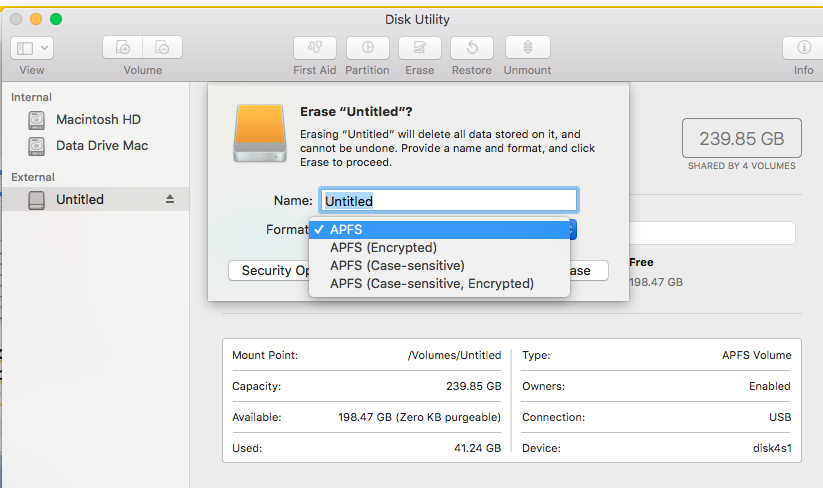Click the green zoom window button
Viewport: 823px width, 488px height.
[56, 19]
